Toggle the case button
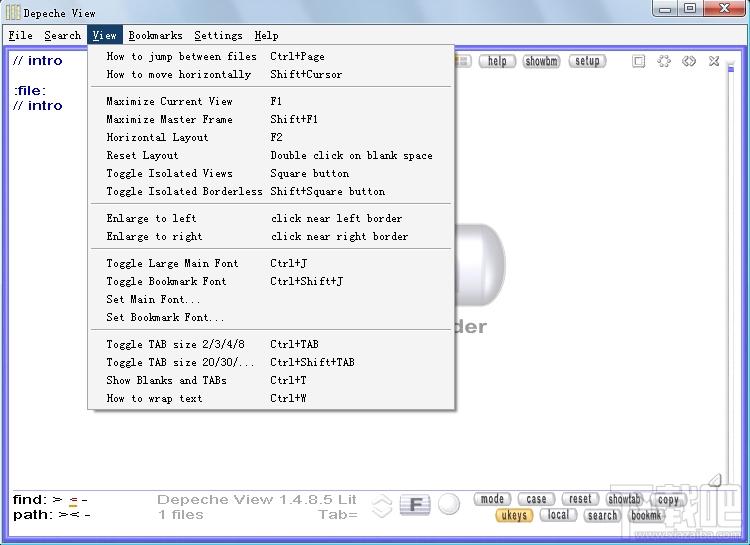The image size is (750, 545). coord(536,499)
